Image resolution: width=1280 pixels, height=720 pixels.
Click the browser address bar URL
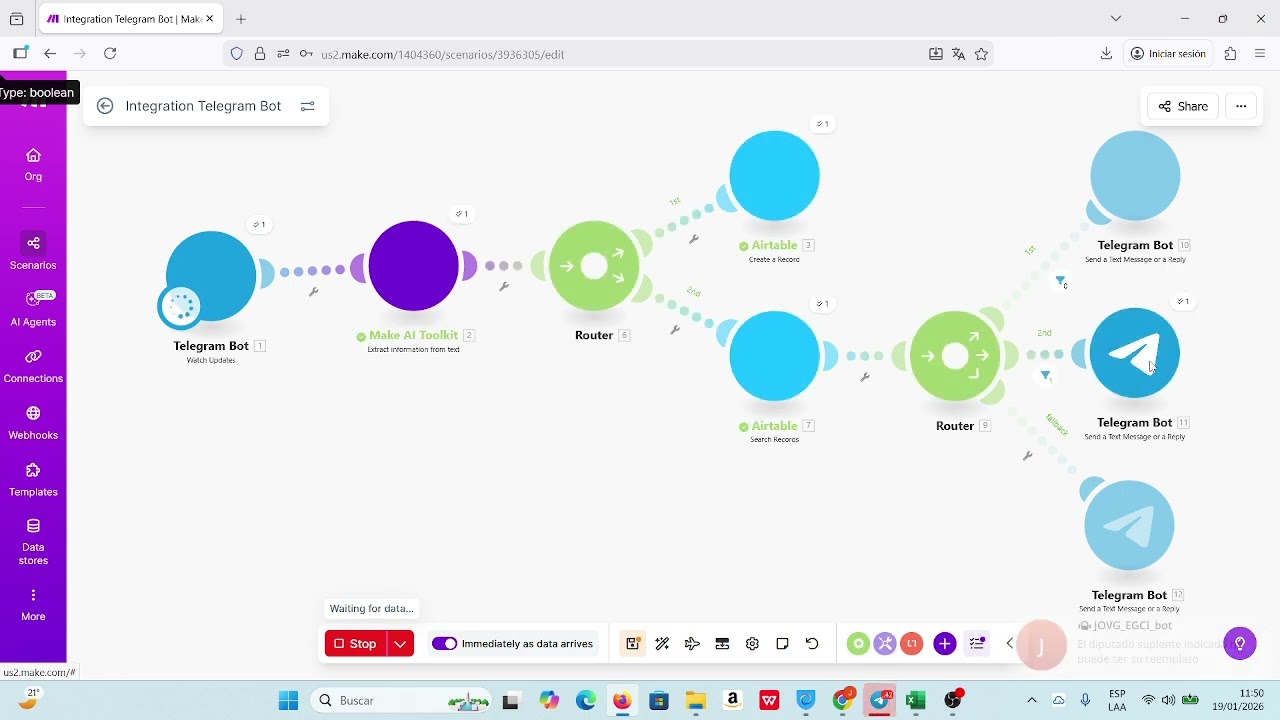point(443,54)
